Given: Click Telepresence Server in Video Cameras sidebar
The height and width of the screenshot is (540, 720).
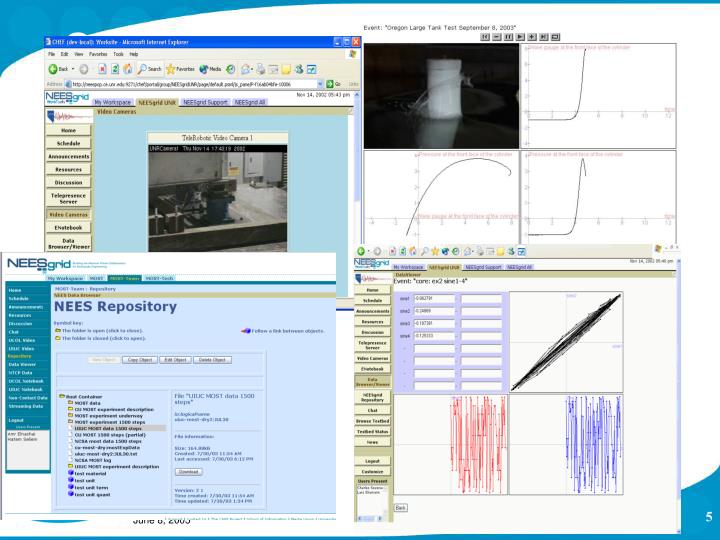Looking at the screenshot, I should (x=68, y=198).
